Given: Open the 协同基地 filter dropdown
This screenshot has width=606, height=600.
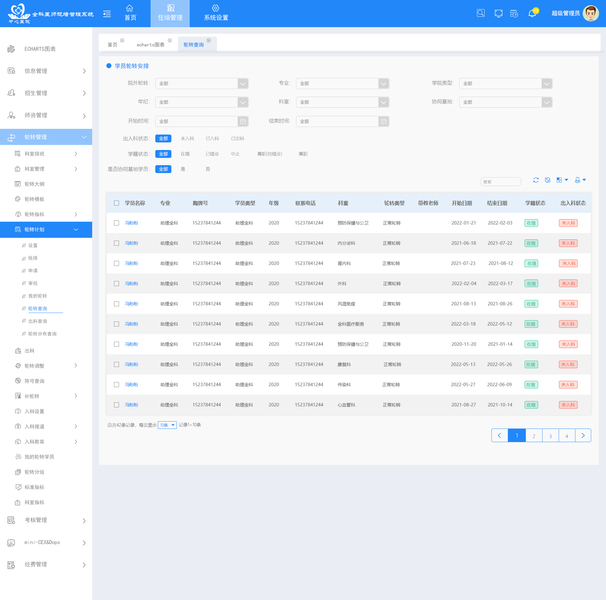Looking at the screenshot, I should [x=506, y=102].
